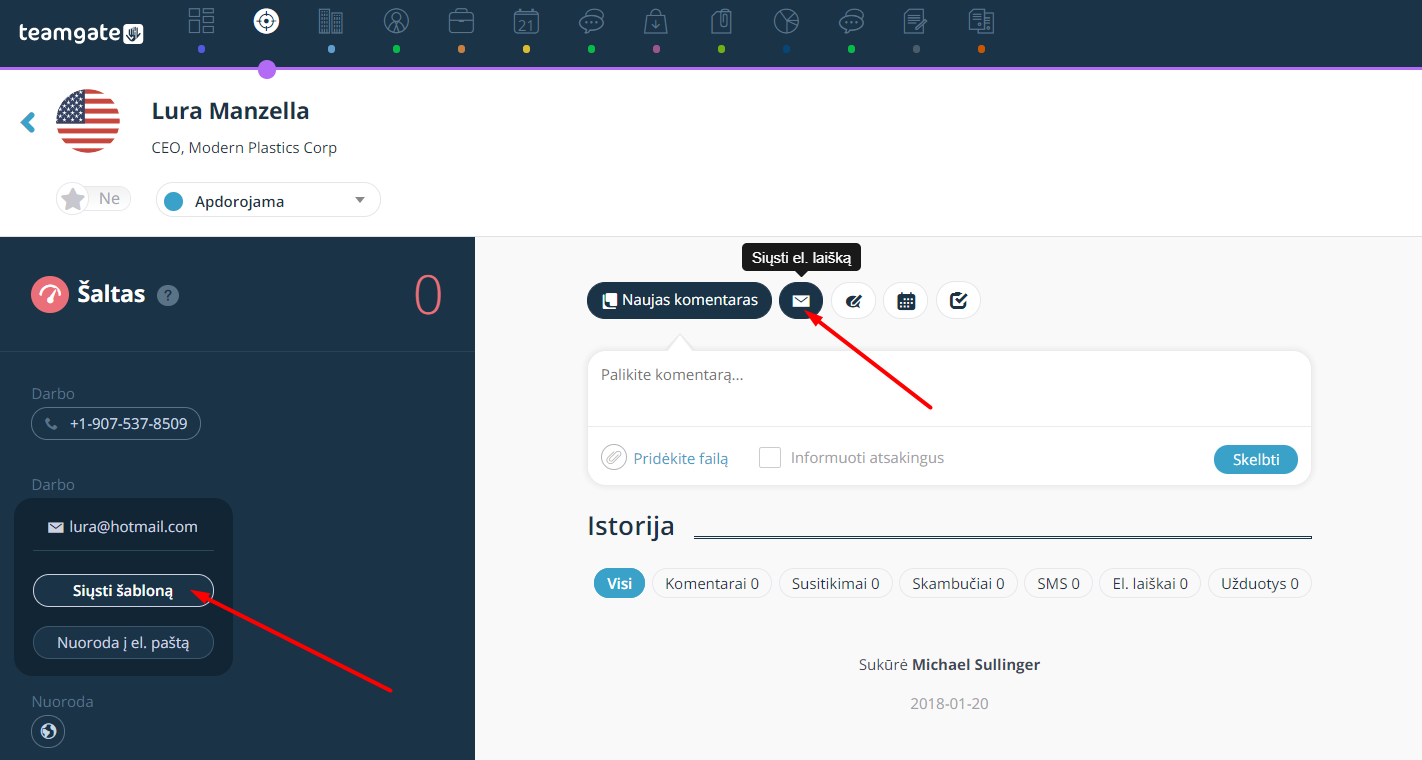Open the leads target icon in top navigation
This screenshot has height=760, width=1422.
266,21
